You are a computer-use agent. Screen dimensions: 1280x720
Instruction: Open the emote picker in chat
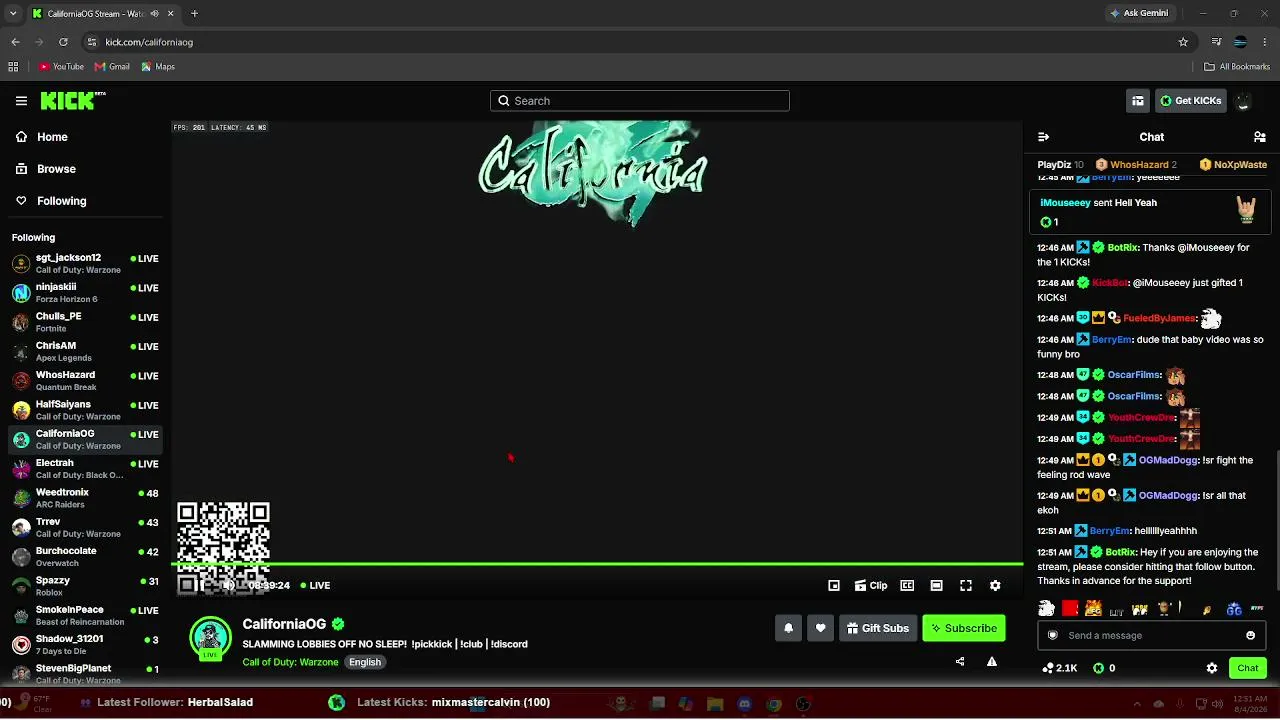(x=1250, y=636)
